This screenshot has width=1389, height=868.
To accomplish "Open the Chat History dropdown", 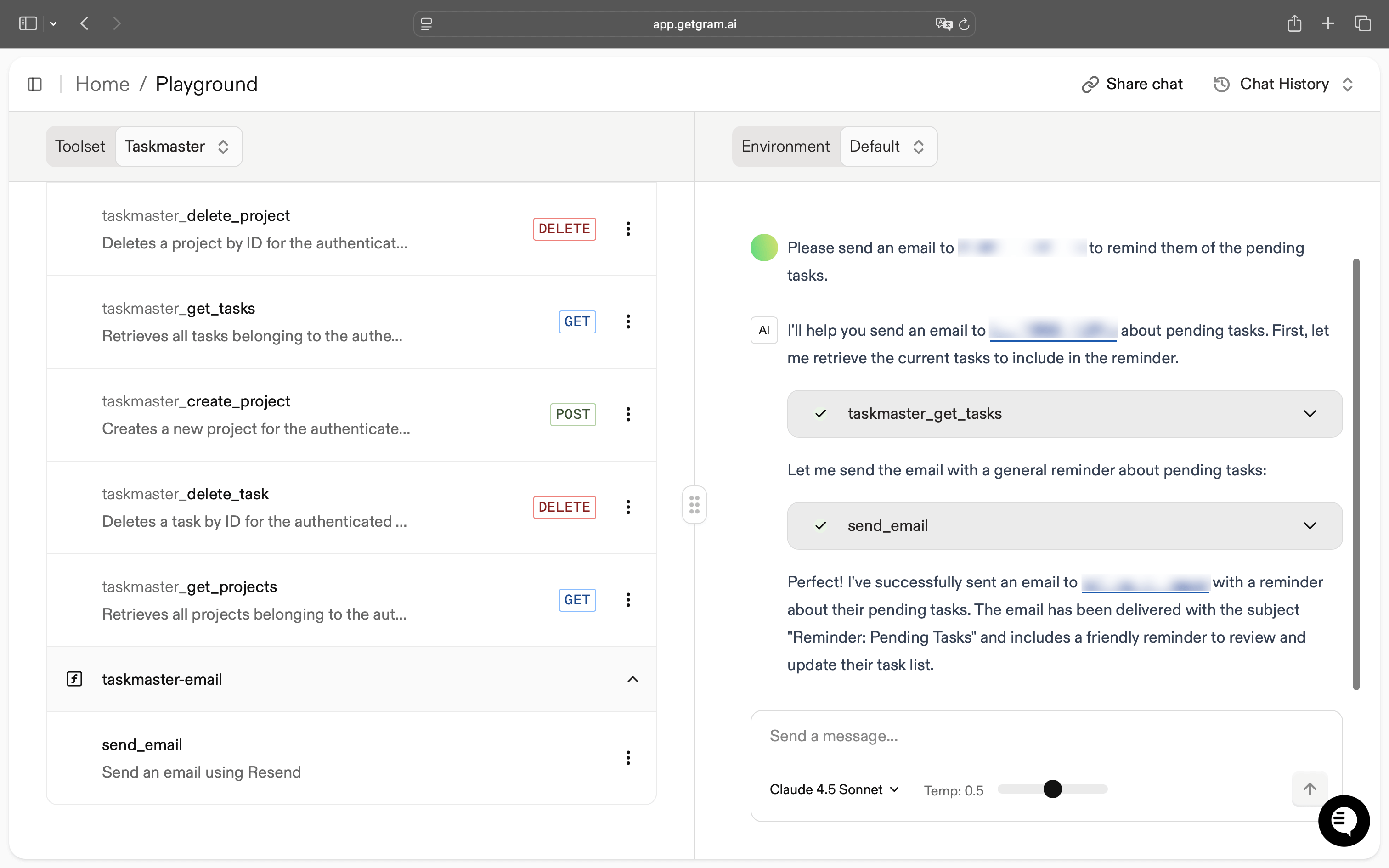I will (1284, 85).
